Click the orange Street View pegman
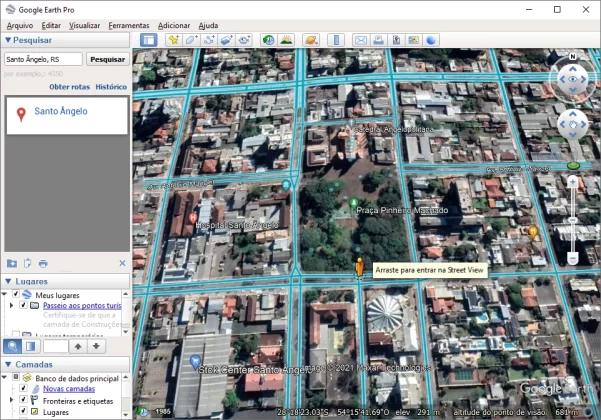The height and width of the screenshot is (420, 601). pyautogui.click(x=359, y=267)
